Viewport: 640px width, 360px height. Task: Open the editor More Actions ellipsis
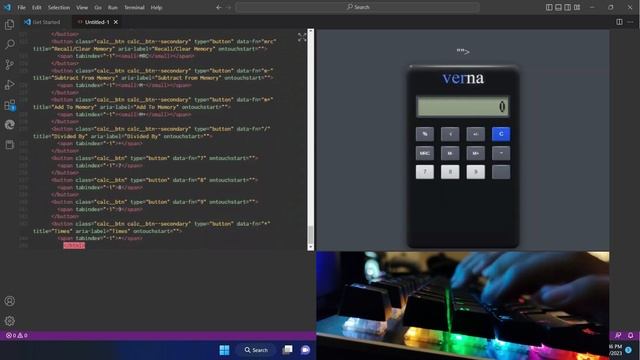[630, 22]
